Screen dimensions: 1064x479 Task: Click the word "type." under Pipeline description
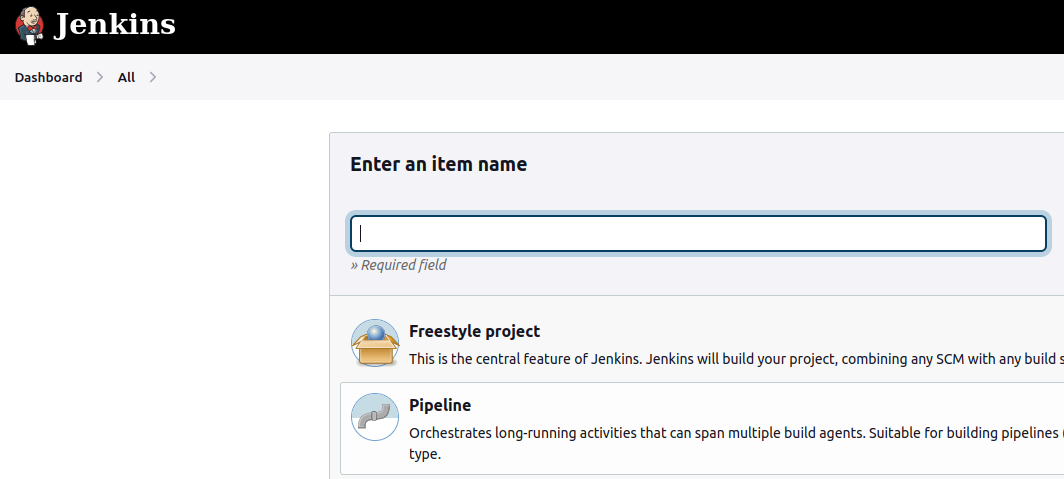point(425,454)
